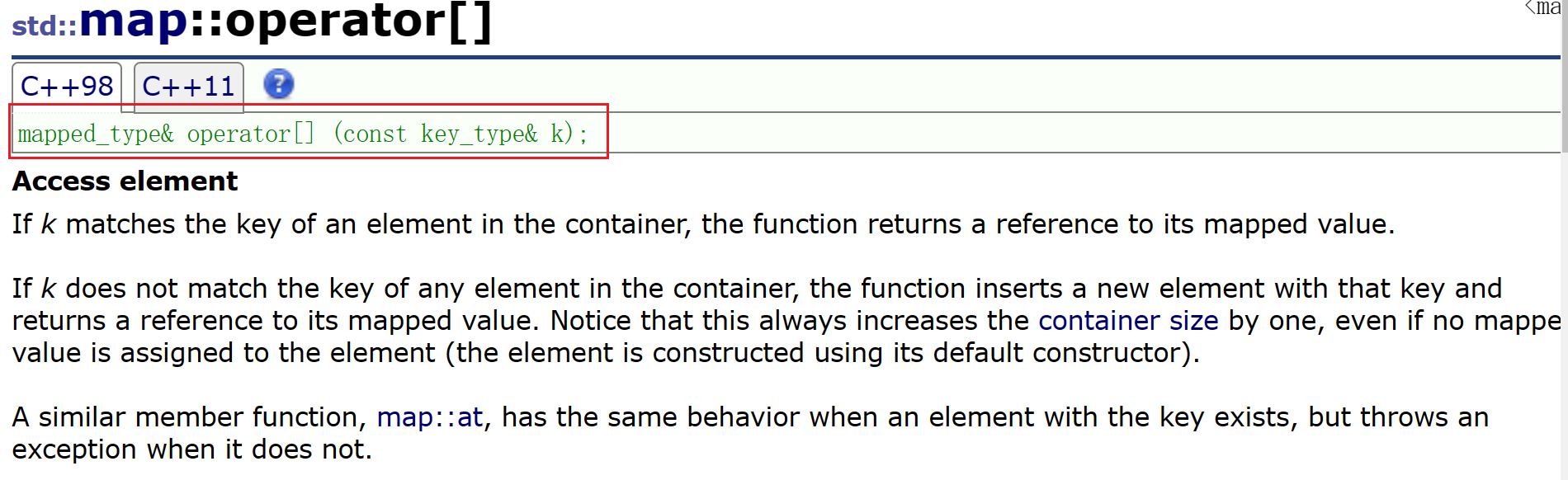
Task: Click the "If k matches" first paragraph
Action: click(x=701, y=224)
